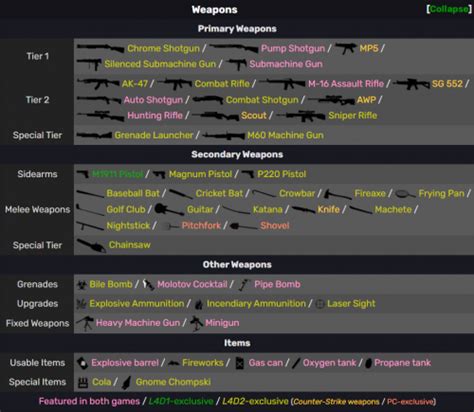Open the Submachine Gun link
Screen dimensions: 474x412
286,64
